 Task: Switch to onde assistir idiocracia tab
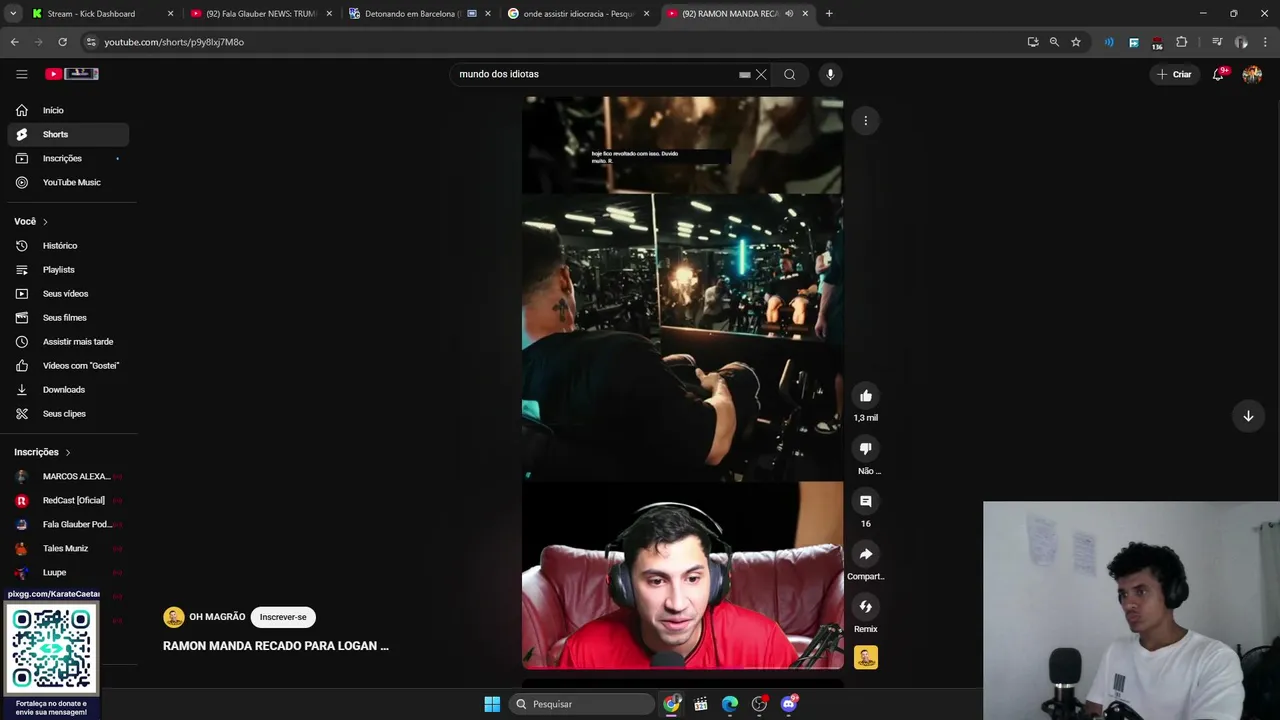(x=578, y=14)
